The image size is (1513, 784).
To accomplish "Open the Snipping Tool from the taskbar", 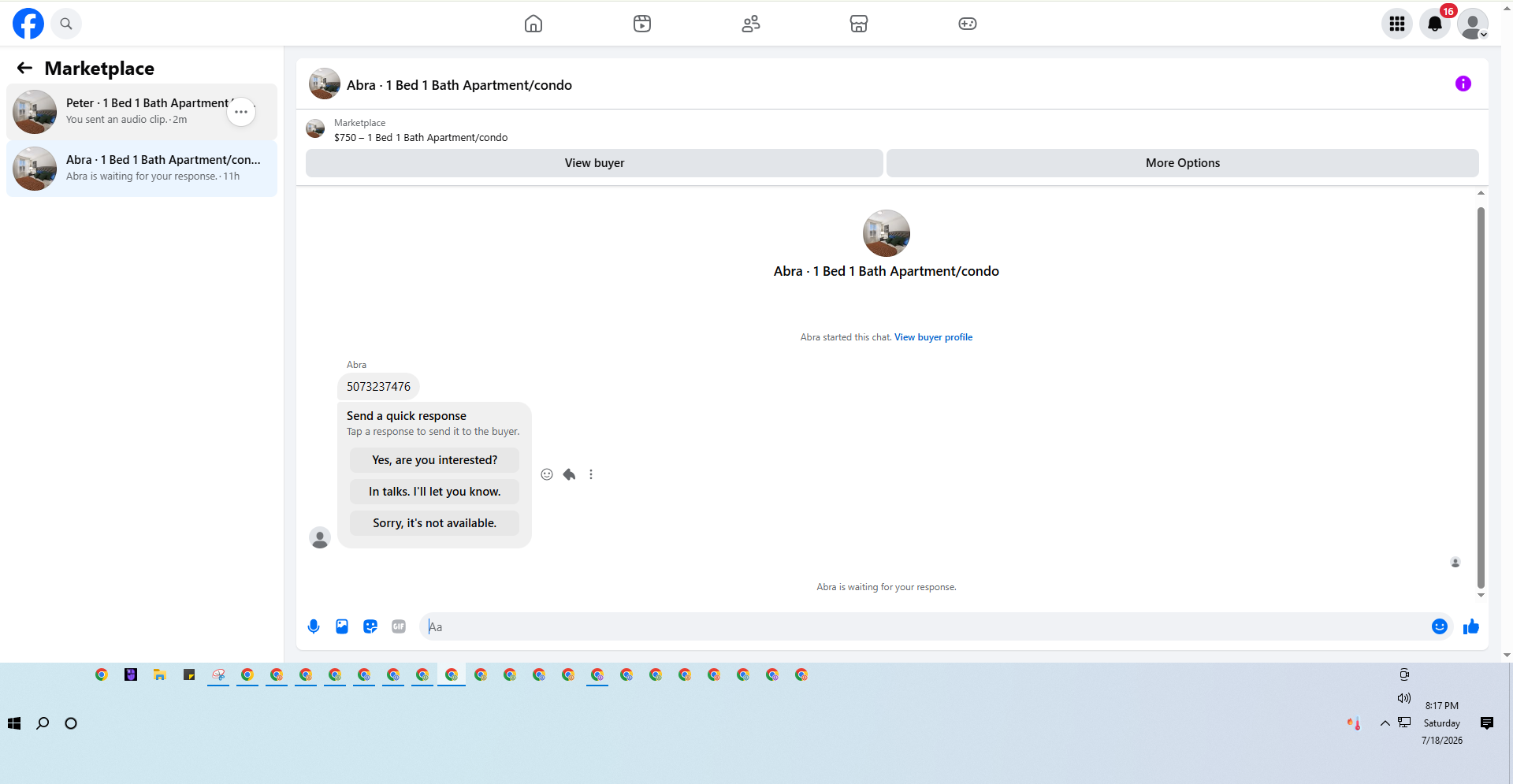I will 218,674.
